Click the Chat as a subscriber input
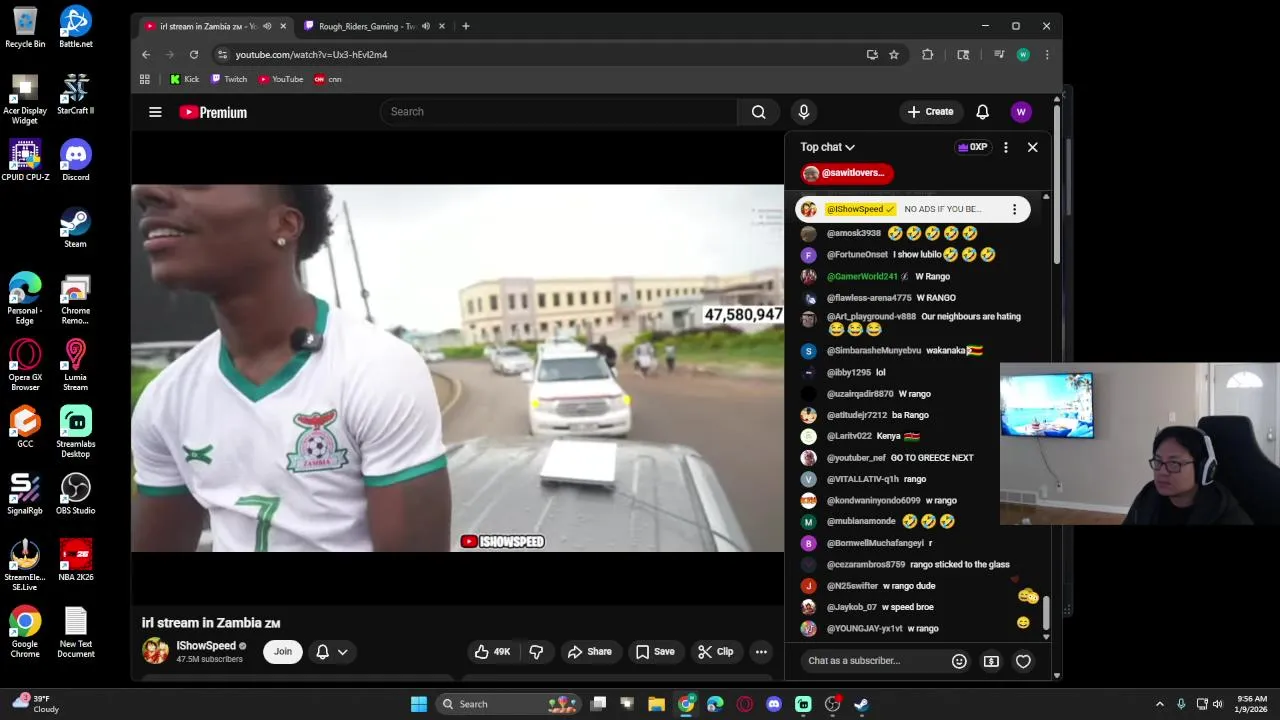This screenshot has width=1280, height=720. tap(875, 661)
